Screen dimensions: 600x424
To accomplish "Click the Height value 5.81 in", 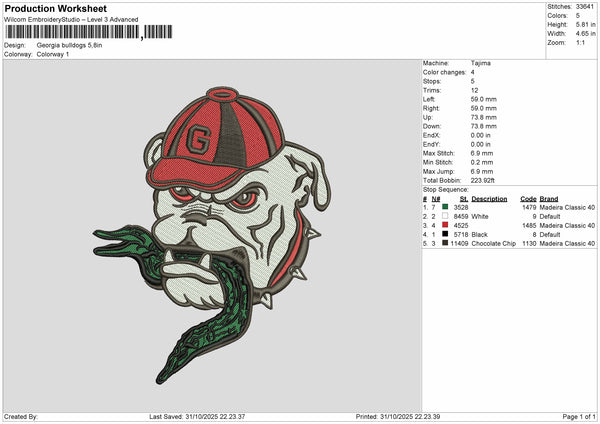I will click(x=585, y=24).
